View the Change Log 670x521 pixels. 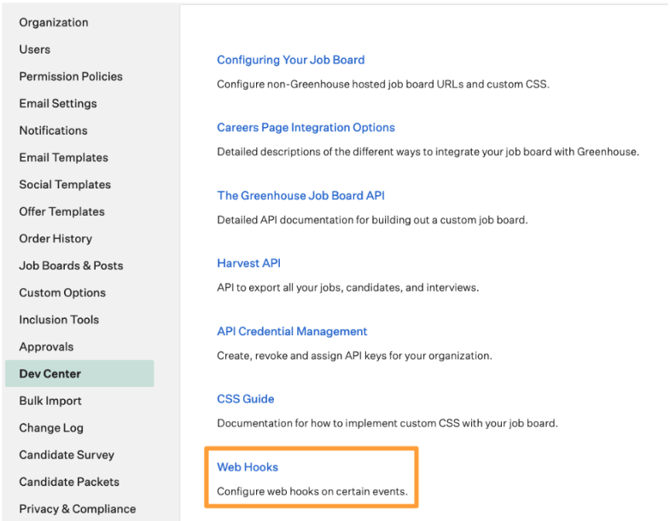click(51, 428)
